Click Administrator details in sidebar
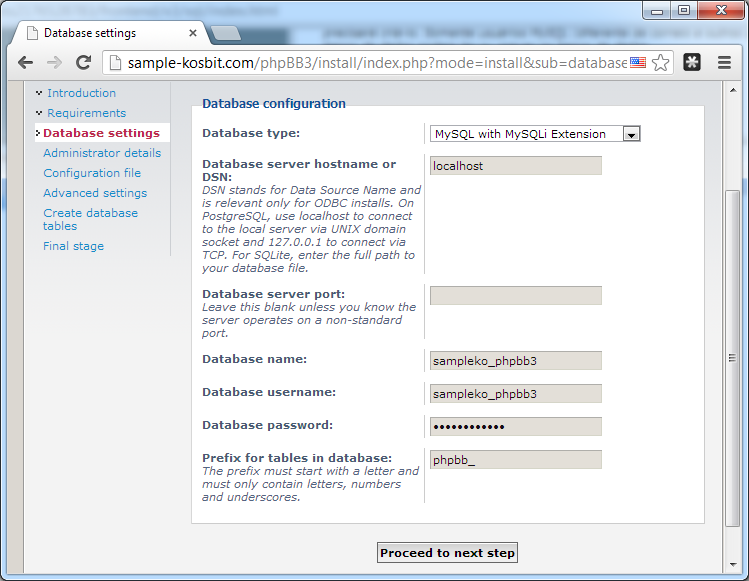Image resolution: width=749 pixels, height=581 pixels. point(102,153)
